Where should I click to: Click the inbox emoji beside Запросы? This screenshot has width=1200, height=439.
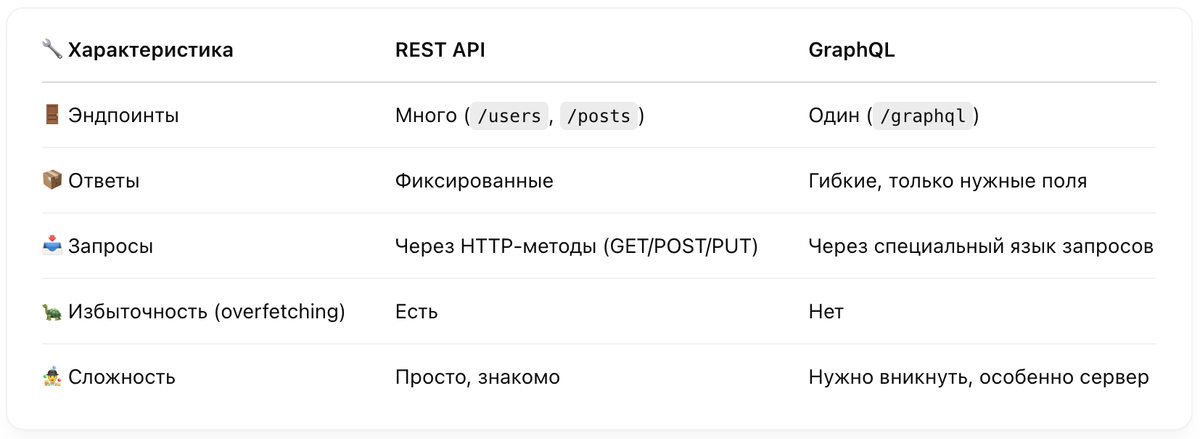[52, 246]
